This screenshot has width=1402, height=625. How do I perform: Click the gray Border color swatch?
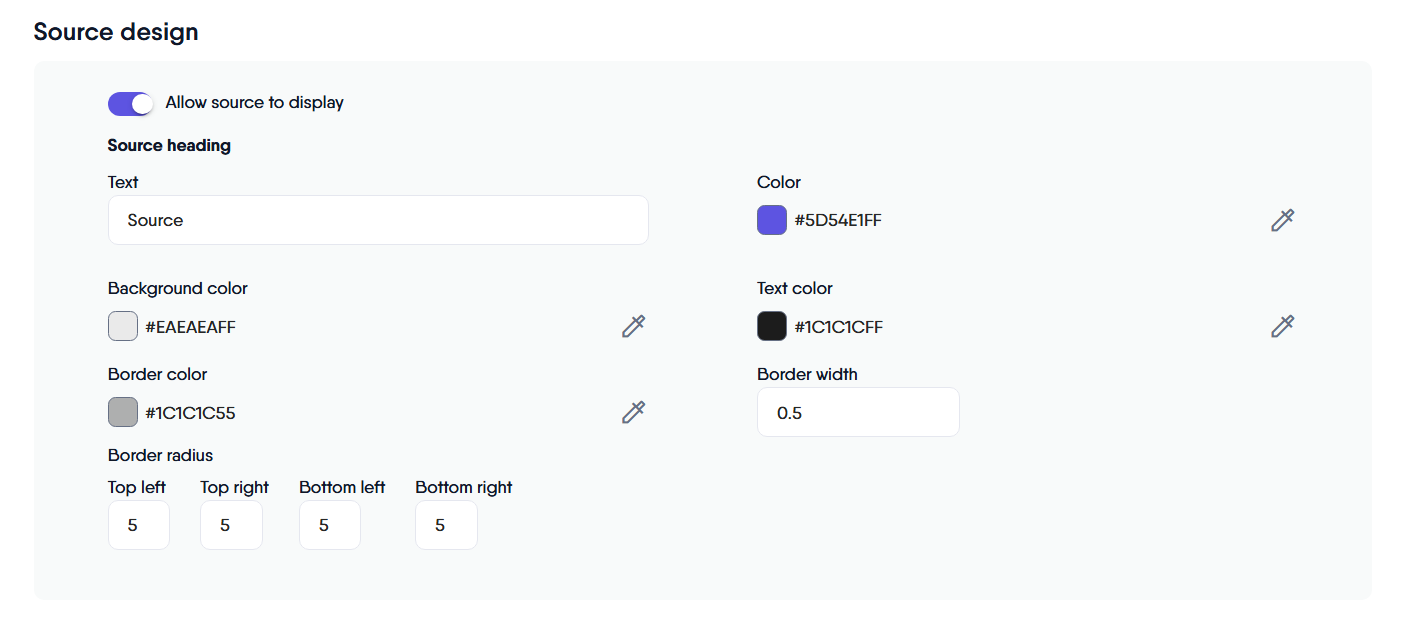point(123,412)
